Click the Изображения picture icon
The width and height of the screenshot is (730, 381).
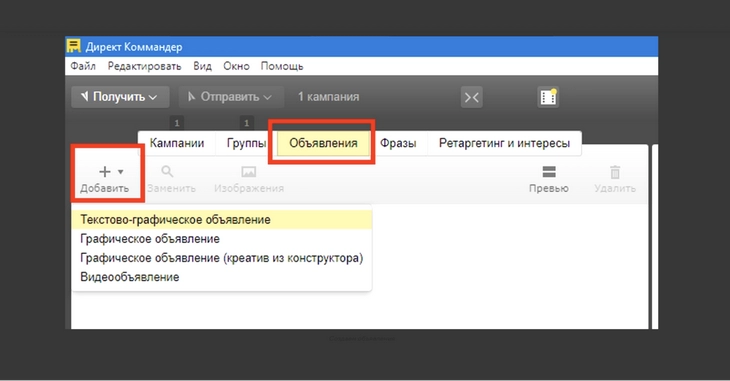coord(249,172)
